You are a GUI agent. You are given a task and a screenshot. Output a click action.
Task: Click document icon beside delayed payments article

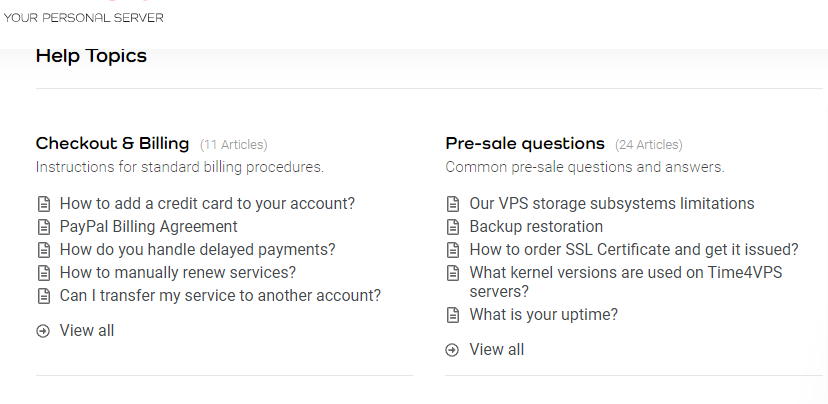43,250
